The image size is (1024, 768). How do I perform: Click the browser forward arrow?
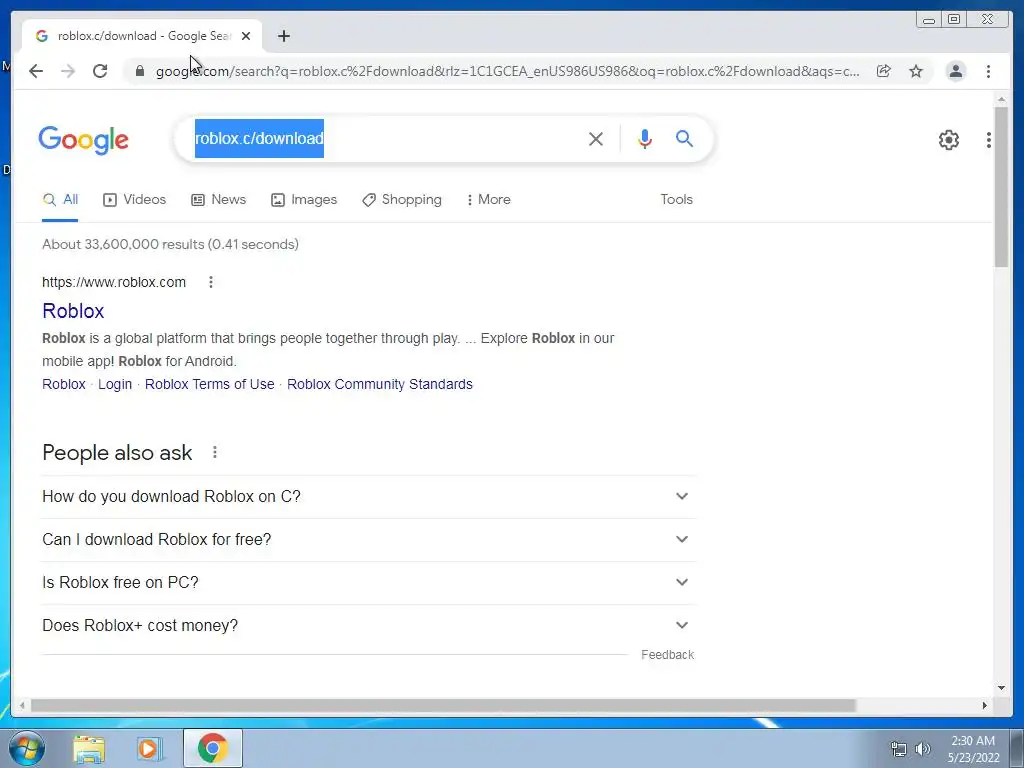point(68,71)
